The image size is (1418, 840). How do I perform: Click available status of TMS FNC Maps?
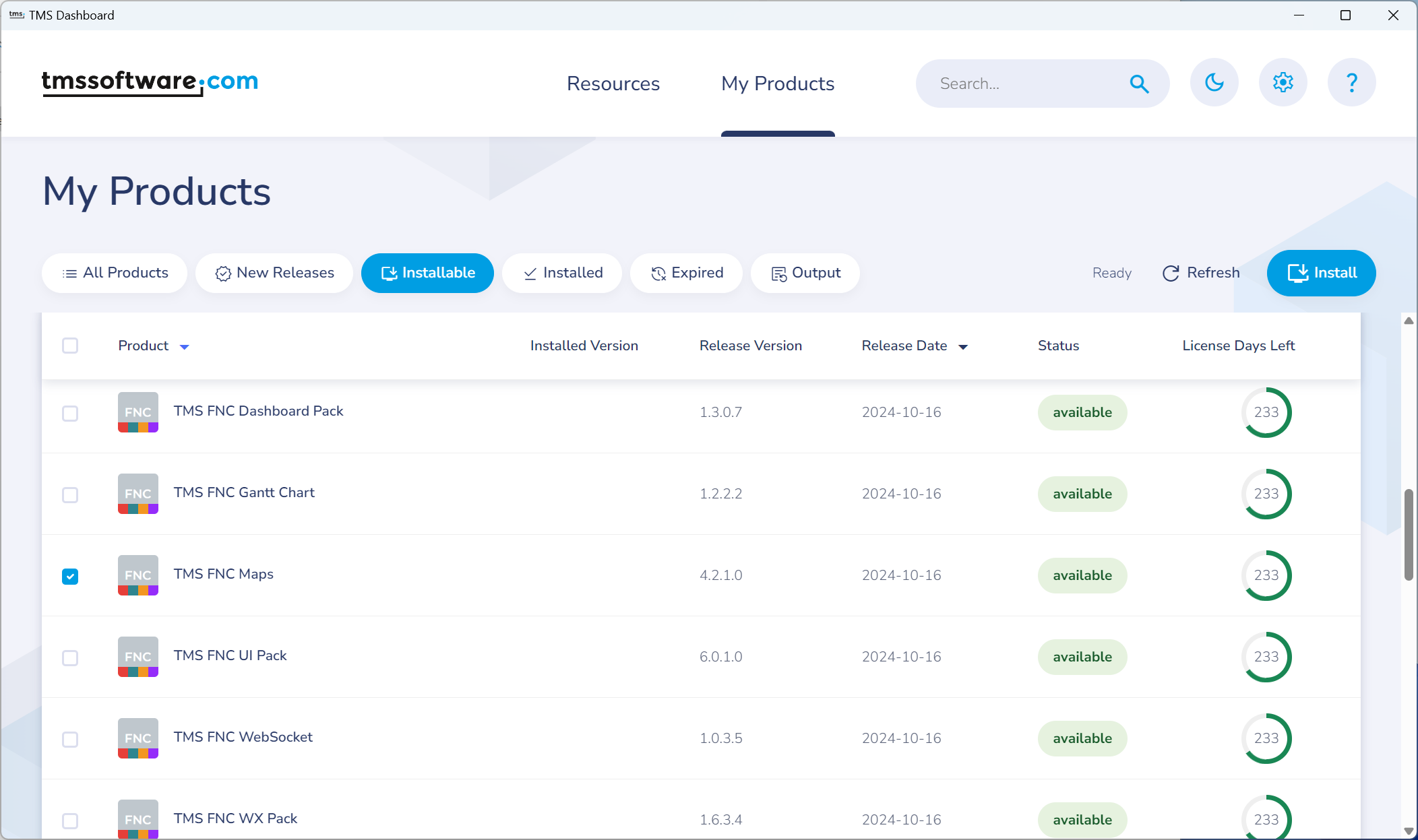1082,575
